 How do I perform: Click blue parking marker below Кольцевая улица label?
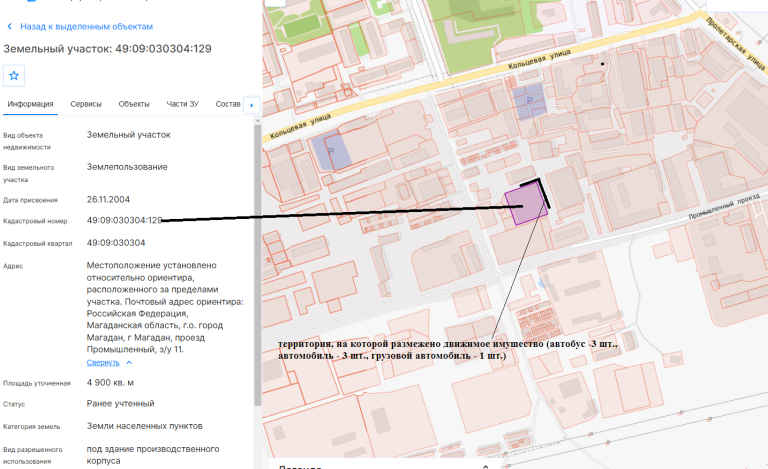(x=529, y=100)
